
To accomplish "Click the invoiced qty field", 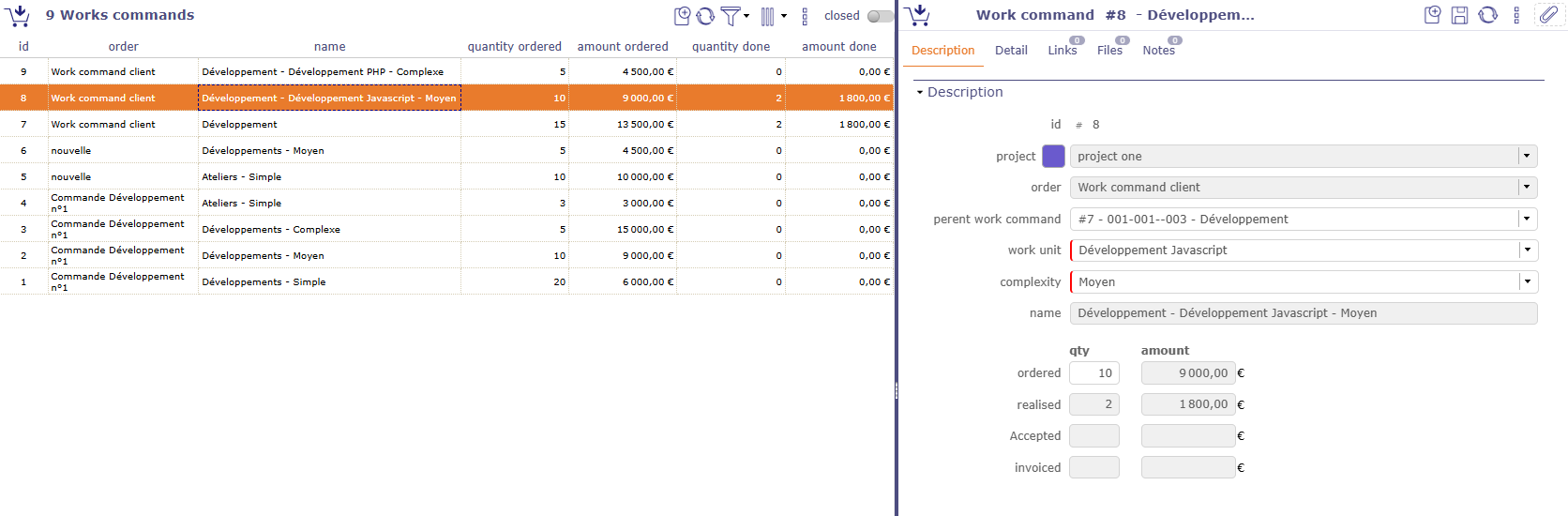I will 1094,467.
